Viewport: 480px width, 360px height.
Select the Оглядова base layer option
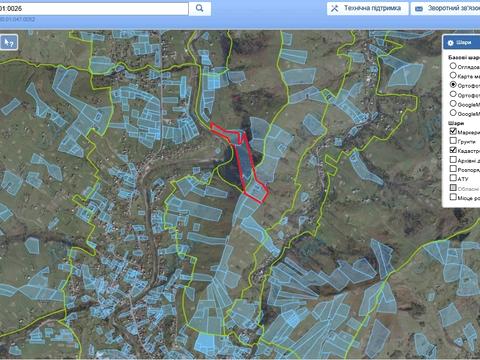pos(453,66)
